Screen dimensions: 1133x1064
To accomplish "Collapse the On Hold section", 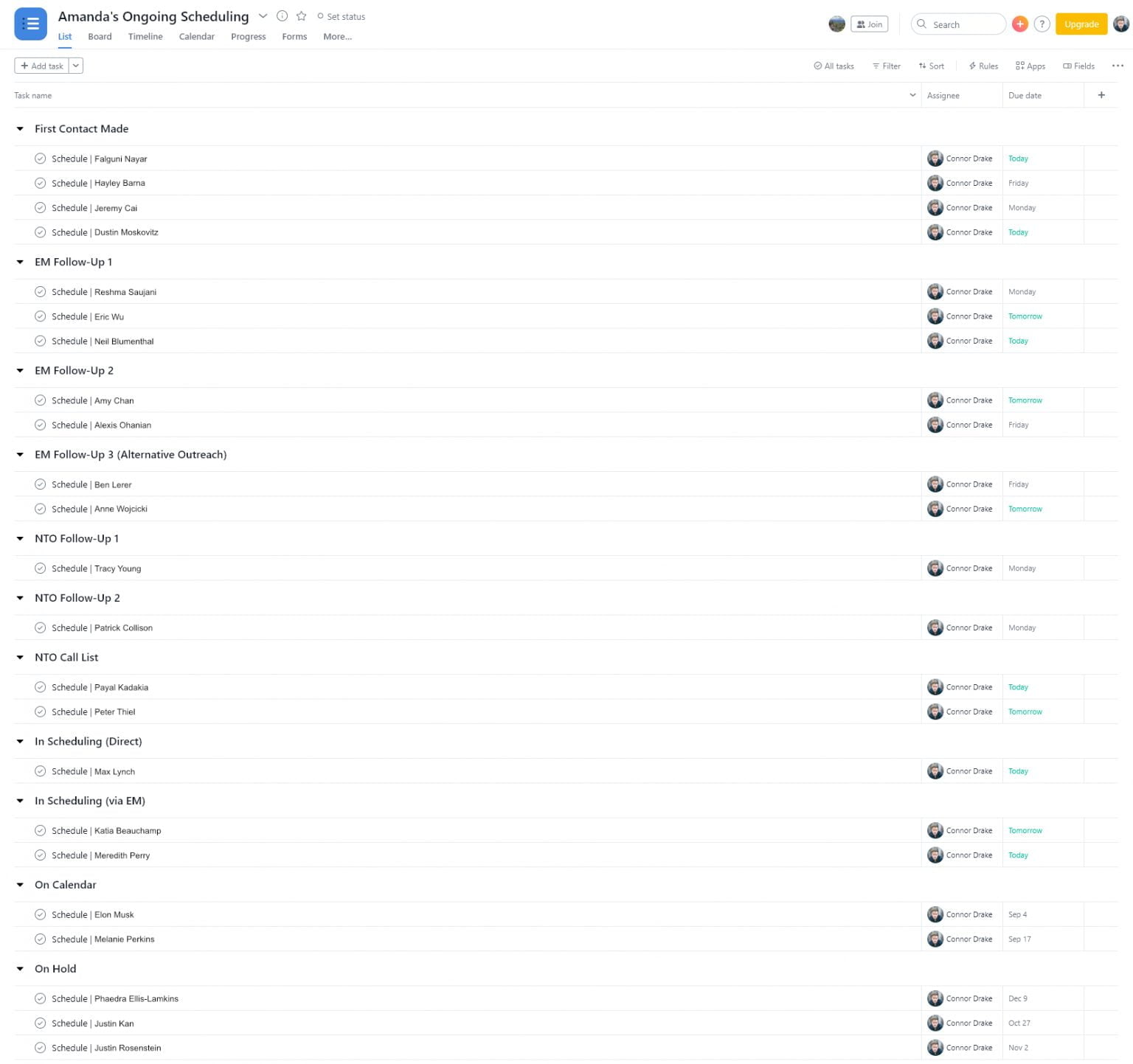I will pos(20,968).
